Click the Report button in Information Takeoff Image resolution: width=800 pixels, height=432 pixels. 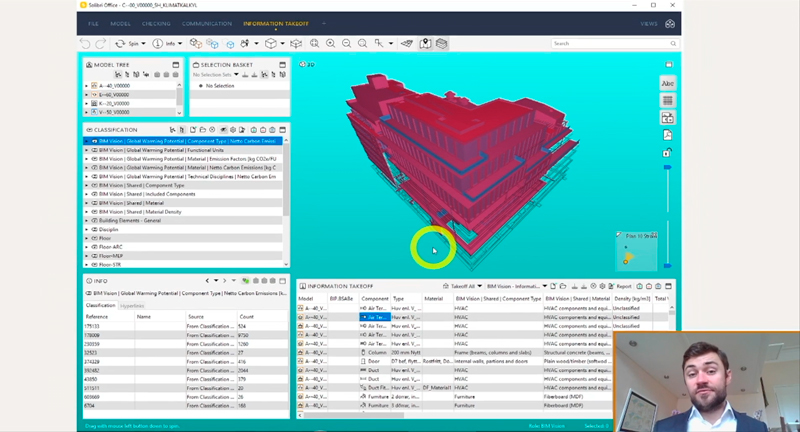point(622,286)
